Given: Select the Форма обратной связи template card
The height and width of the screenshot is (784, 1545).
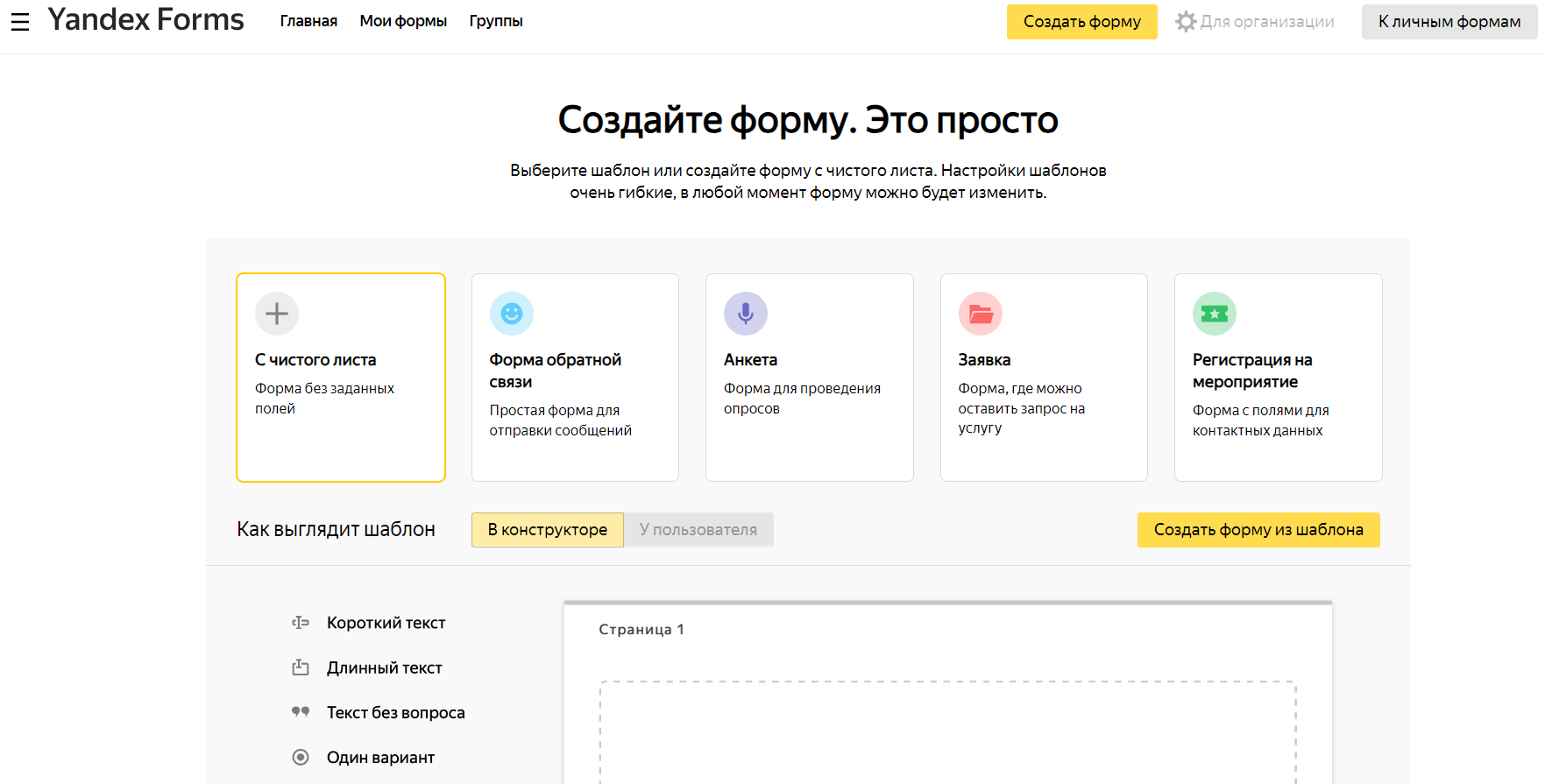Looking at the screenshot, I should pos(575,378).
